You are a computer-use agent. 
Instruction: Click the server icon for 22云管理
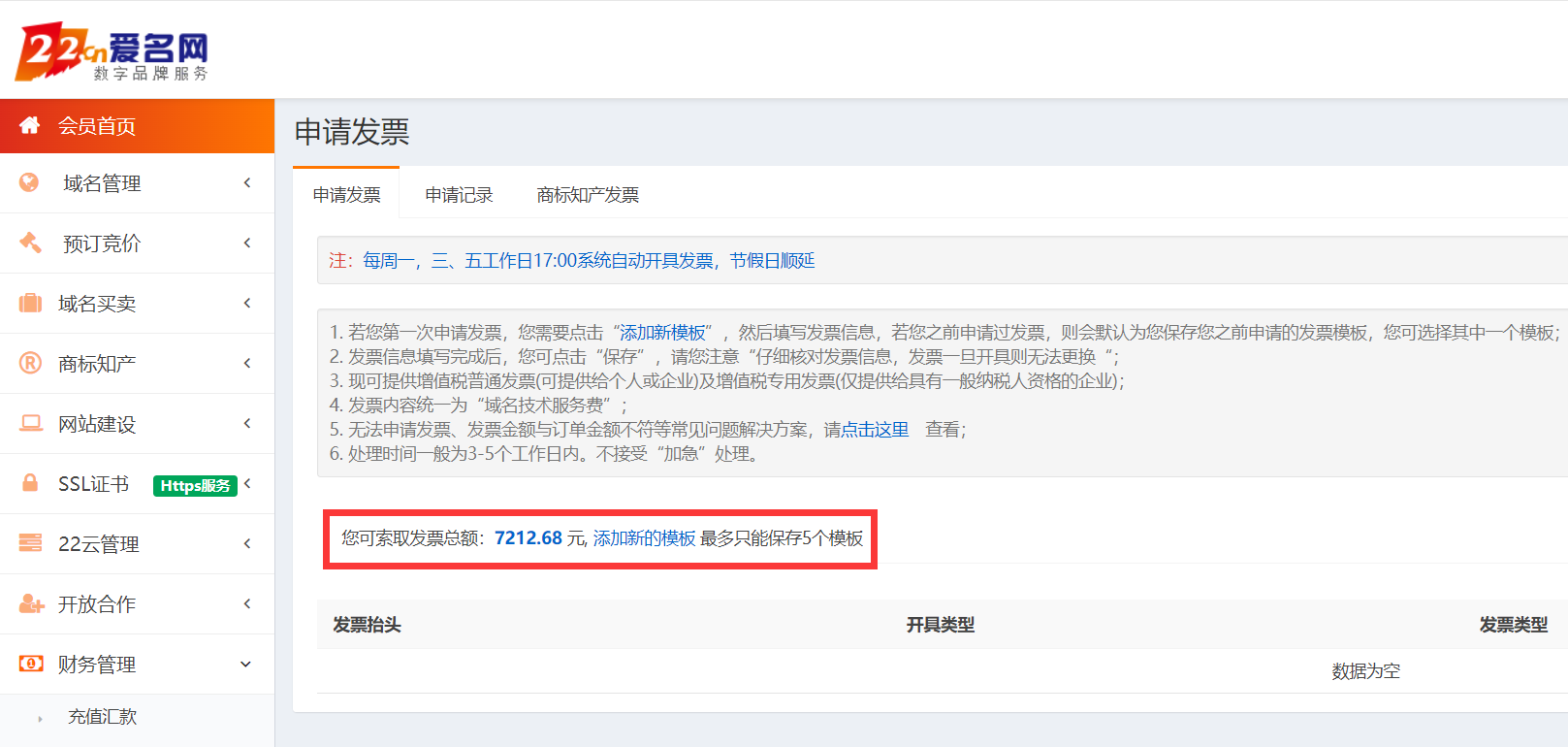30,542
